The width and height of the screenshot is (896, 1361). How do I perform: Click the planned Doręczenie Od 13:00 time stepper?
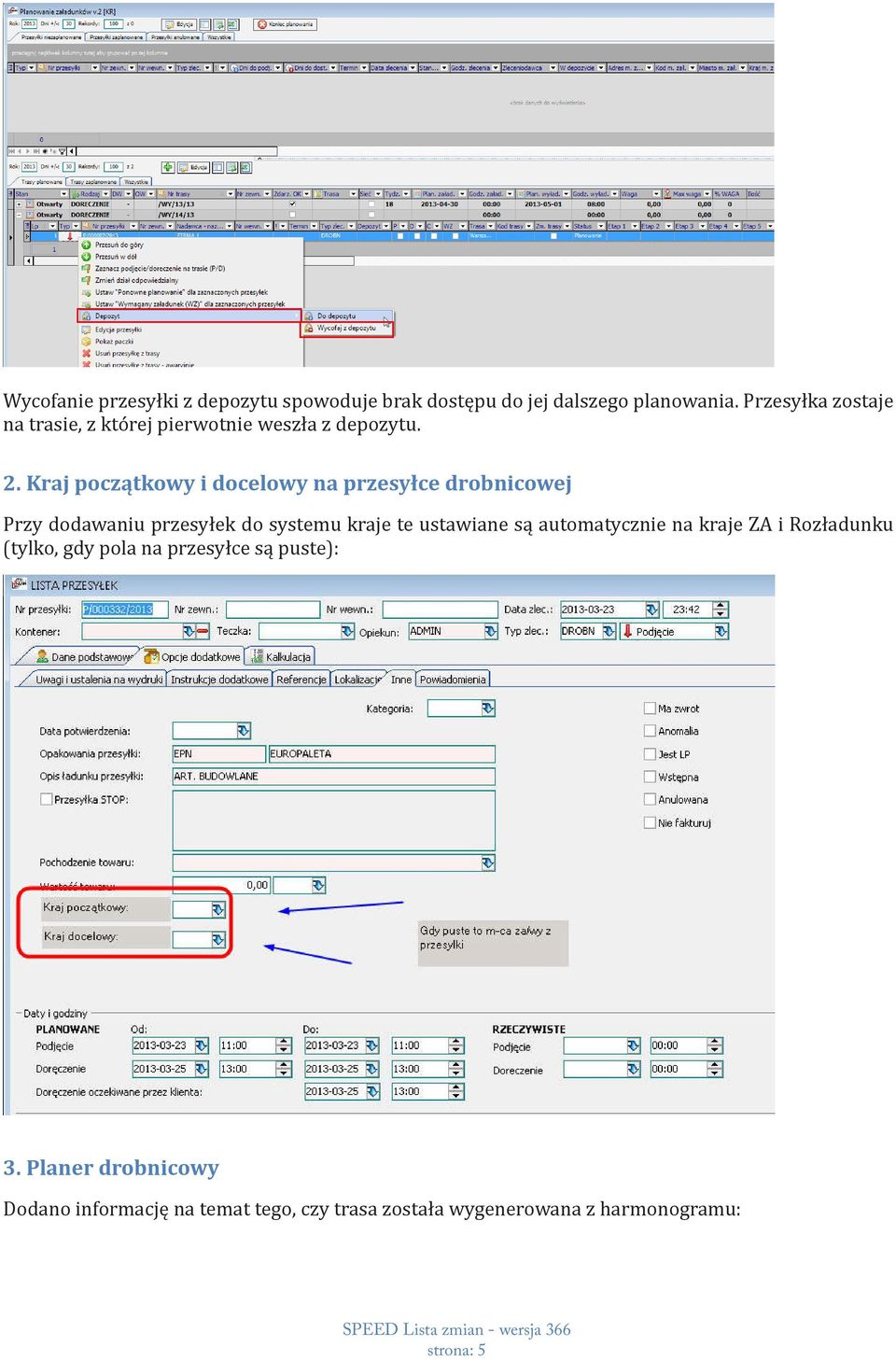click(284, 1069)
